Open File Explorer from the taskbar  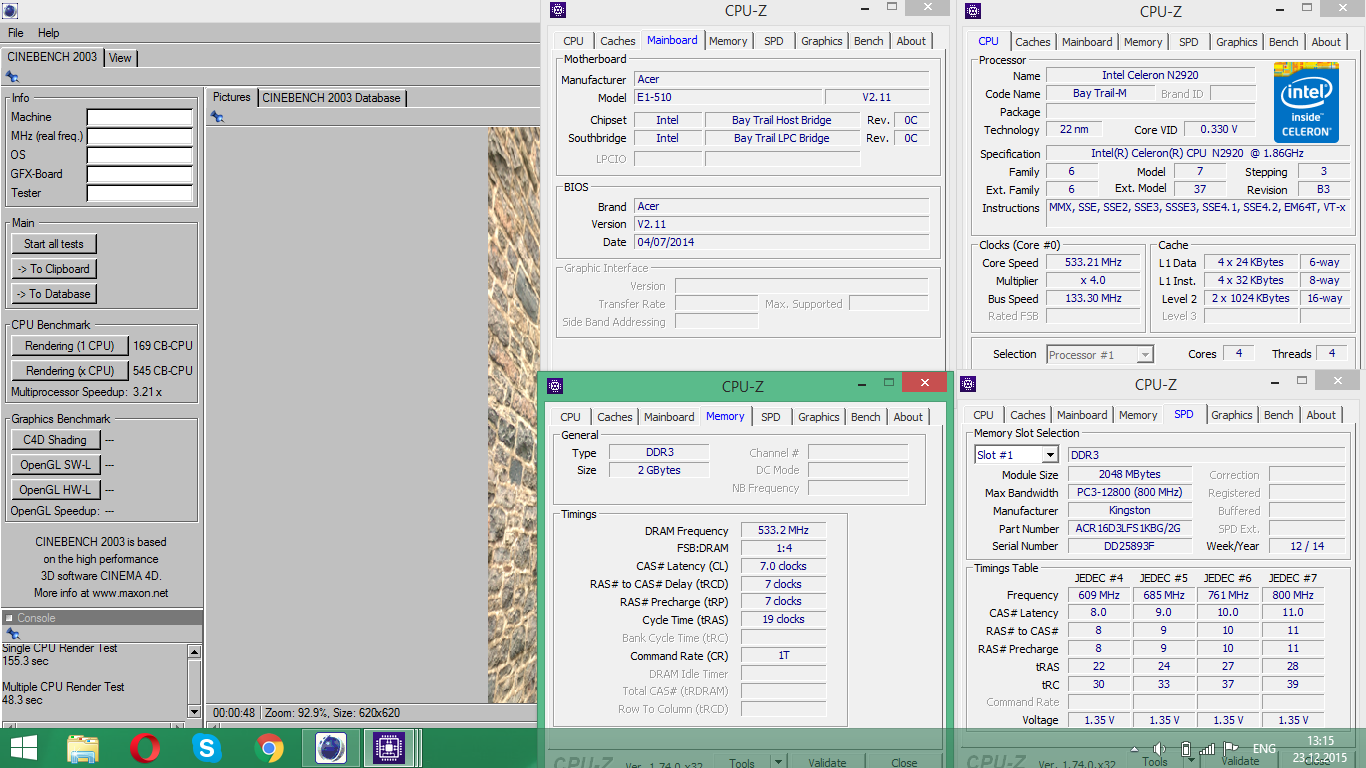coord(83,748)
